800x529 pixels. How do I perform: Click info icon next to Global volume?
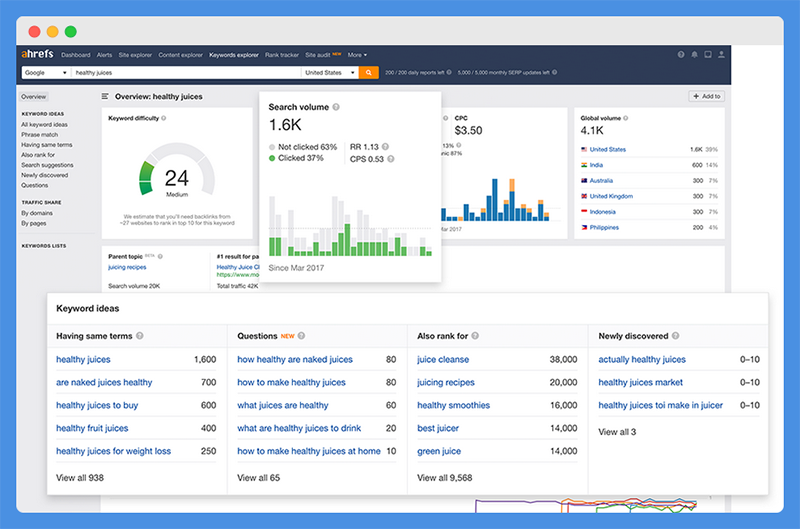[x=626, y=118]
